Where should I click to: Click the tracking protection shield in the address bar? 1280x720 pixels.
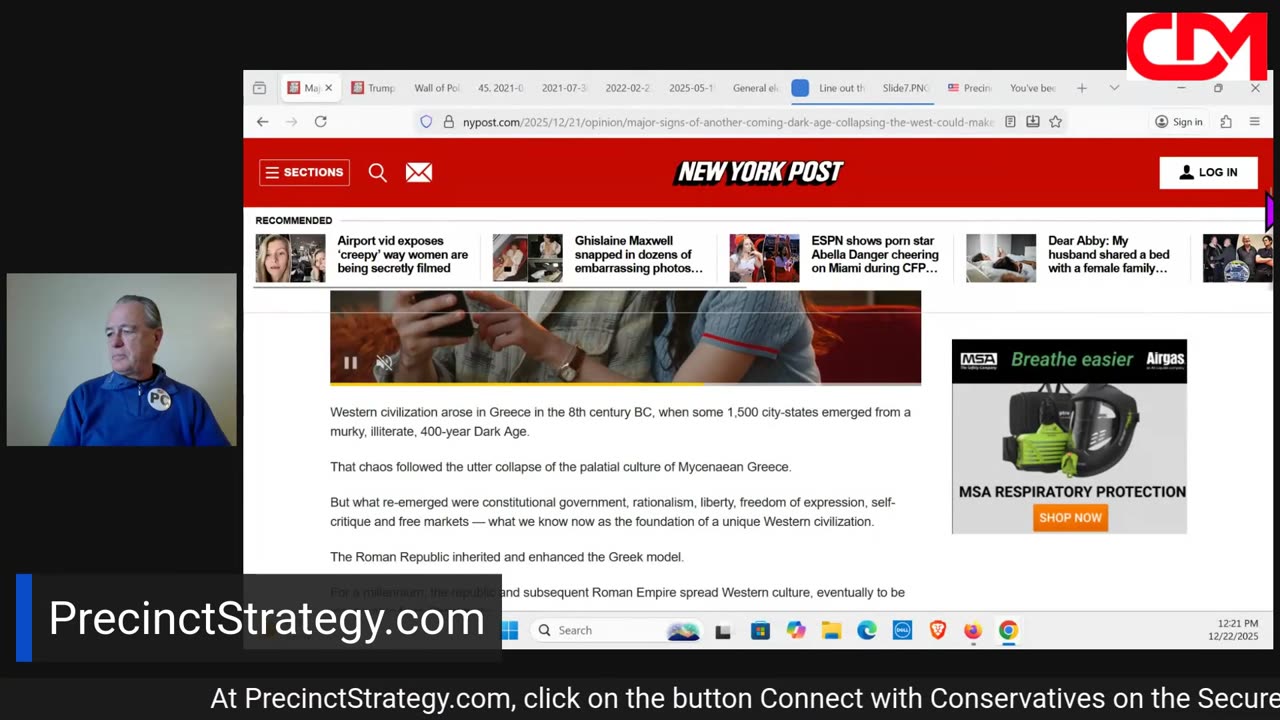click(x=426, y=122)
